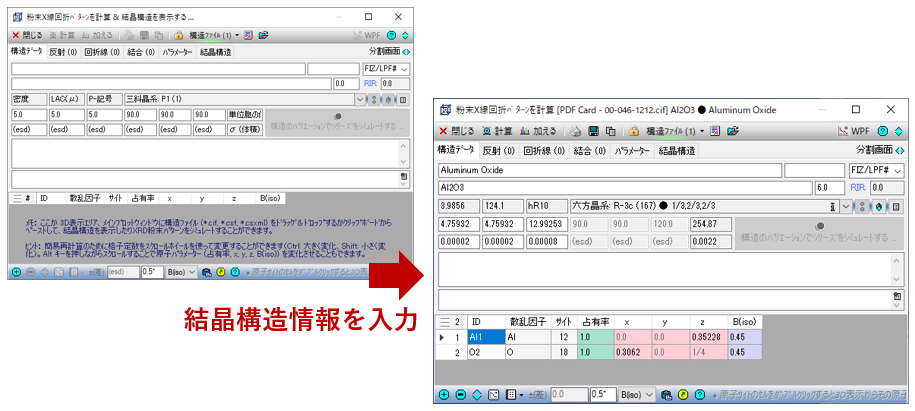The image size is (915, 411).
Task: Click the graph icon in Aluminum Oxide window bottom bar
Action: tap(494, 395)
